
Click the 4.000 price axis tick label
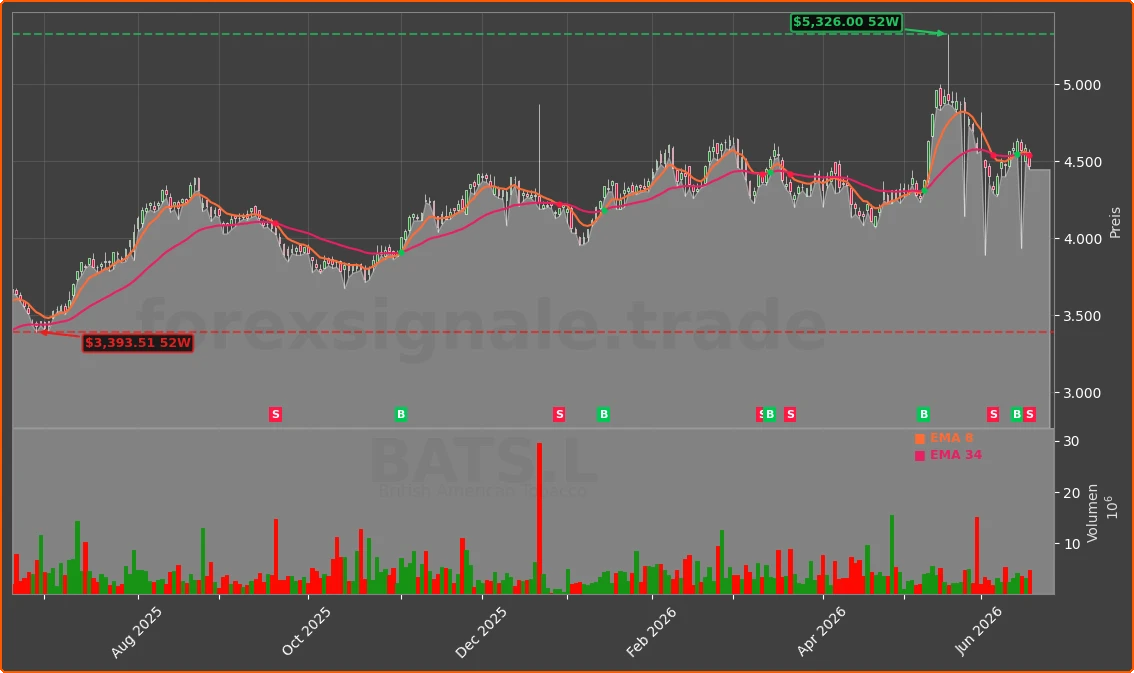[x=1082, y=239]
